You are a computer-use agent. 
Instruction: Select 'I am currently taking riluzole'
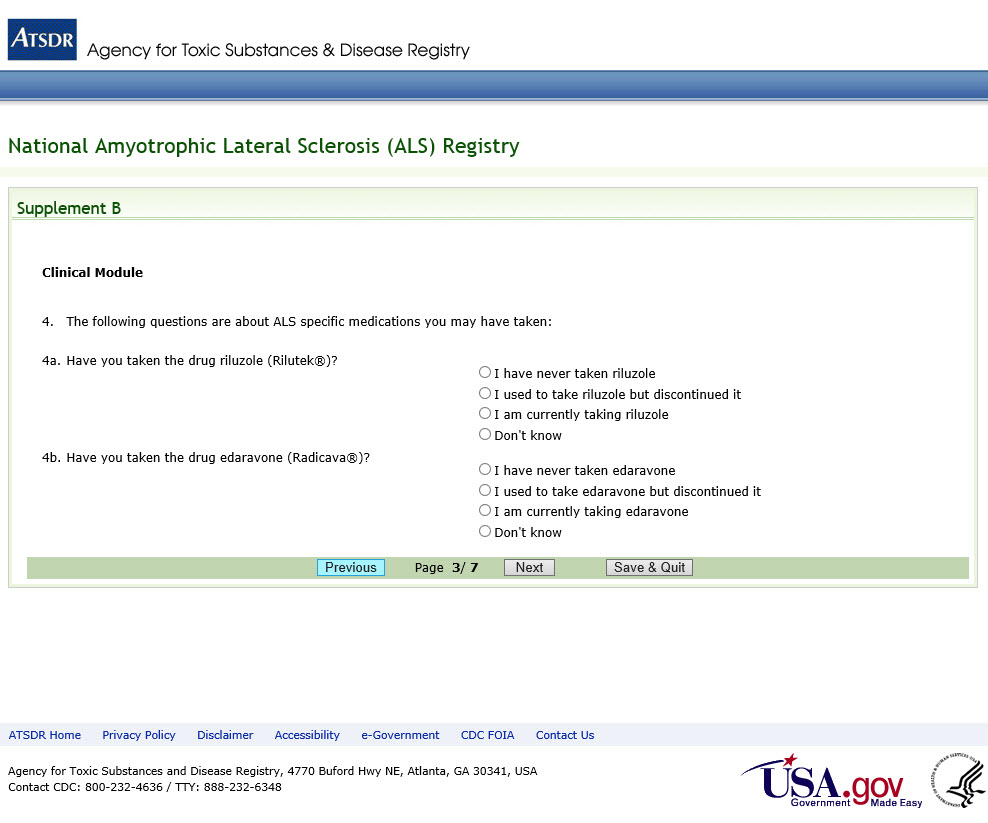[485, 413]
